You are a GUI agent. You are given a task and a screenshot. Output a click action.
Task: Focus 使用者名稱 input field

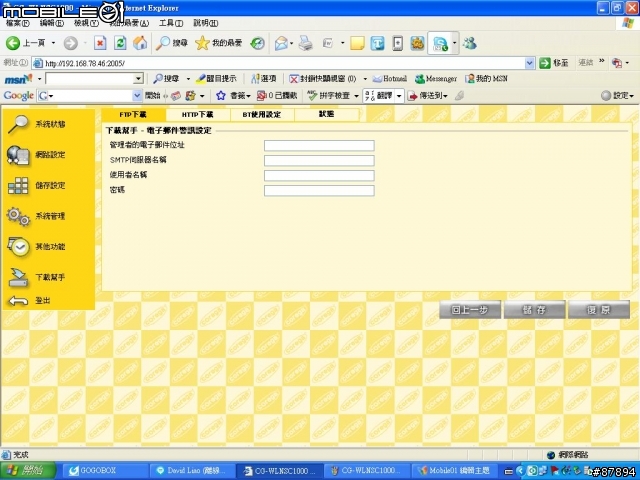(x=319, y=176)
